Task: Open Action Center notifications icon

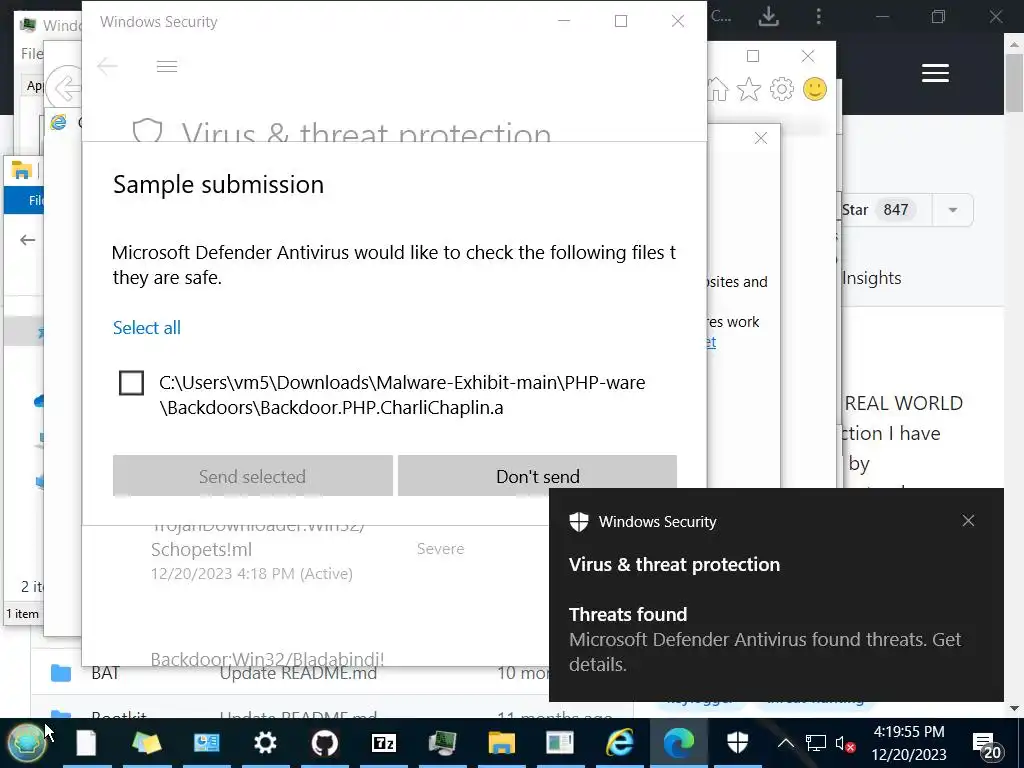Action: pos(987,744)
